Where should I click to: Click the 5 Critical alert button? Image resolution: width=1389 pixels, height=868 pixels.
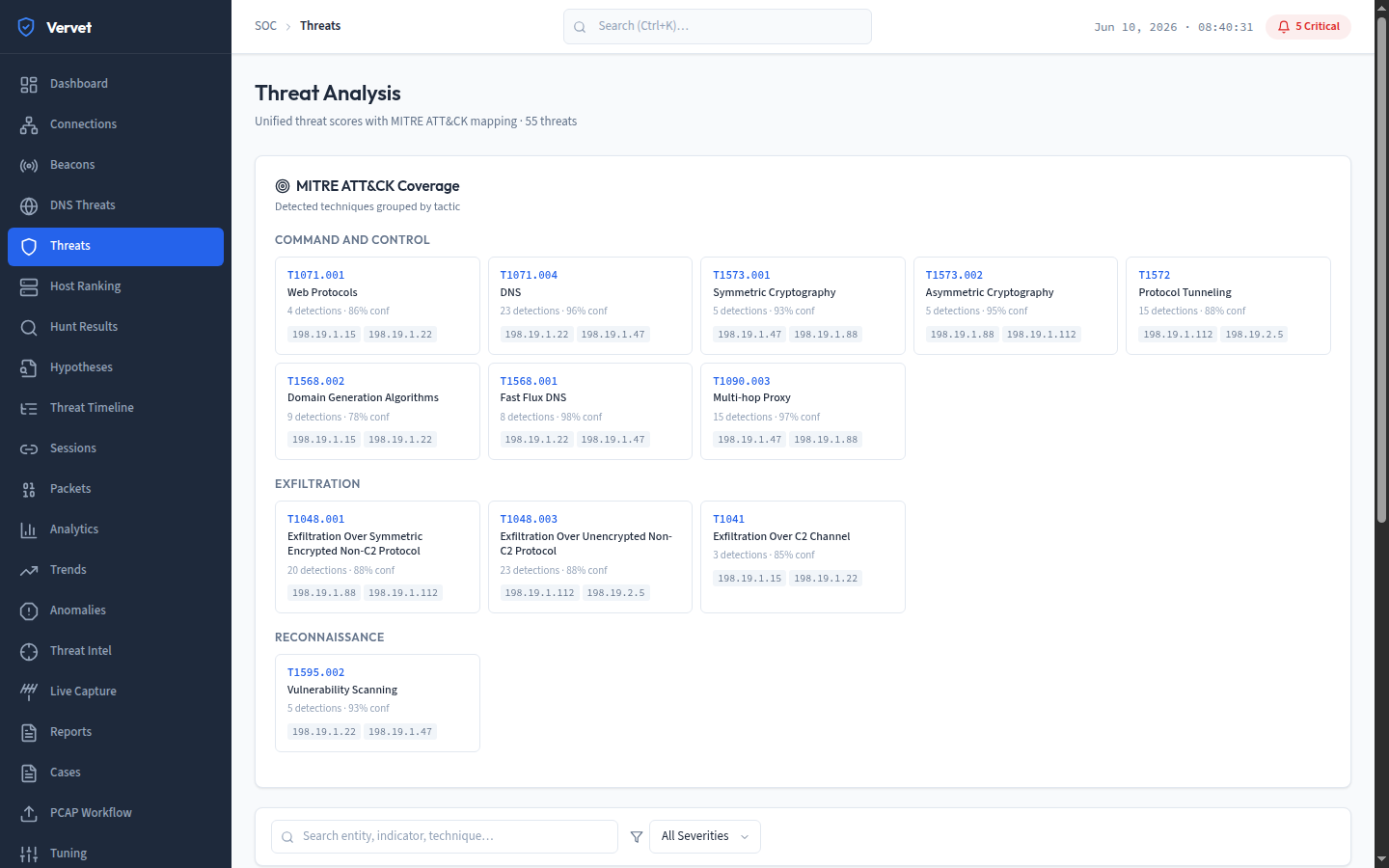[x=1308, y=27]
